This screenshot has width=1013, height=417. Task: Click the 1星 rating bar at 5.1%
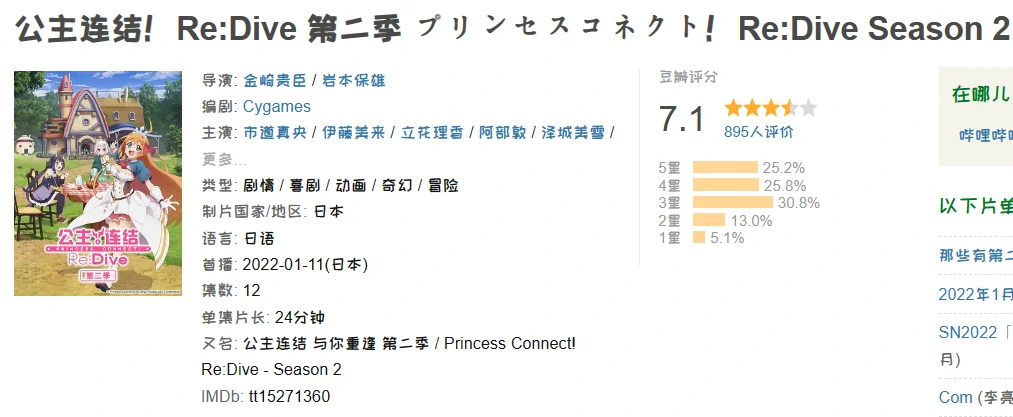point(699,238)
